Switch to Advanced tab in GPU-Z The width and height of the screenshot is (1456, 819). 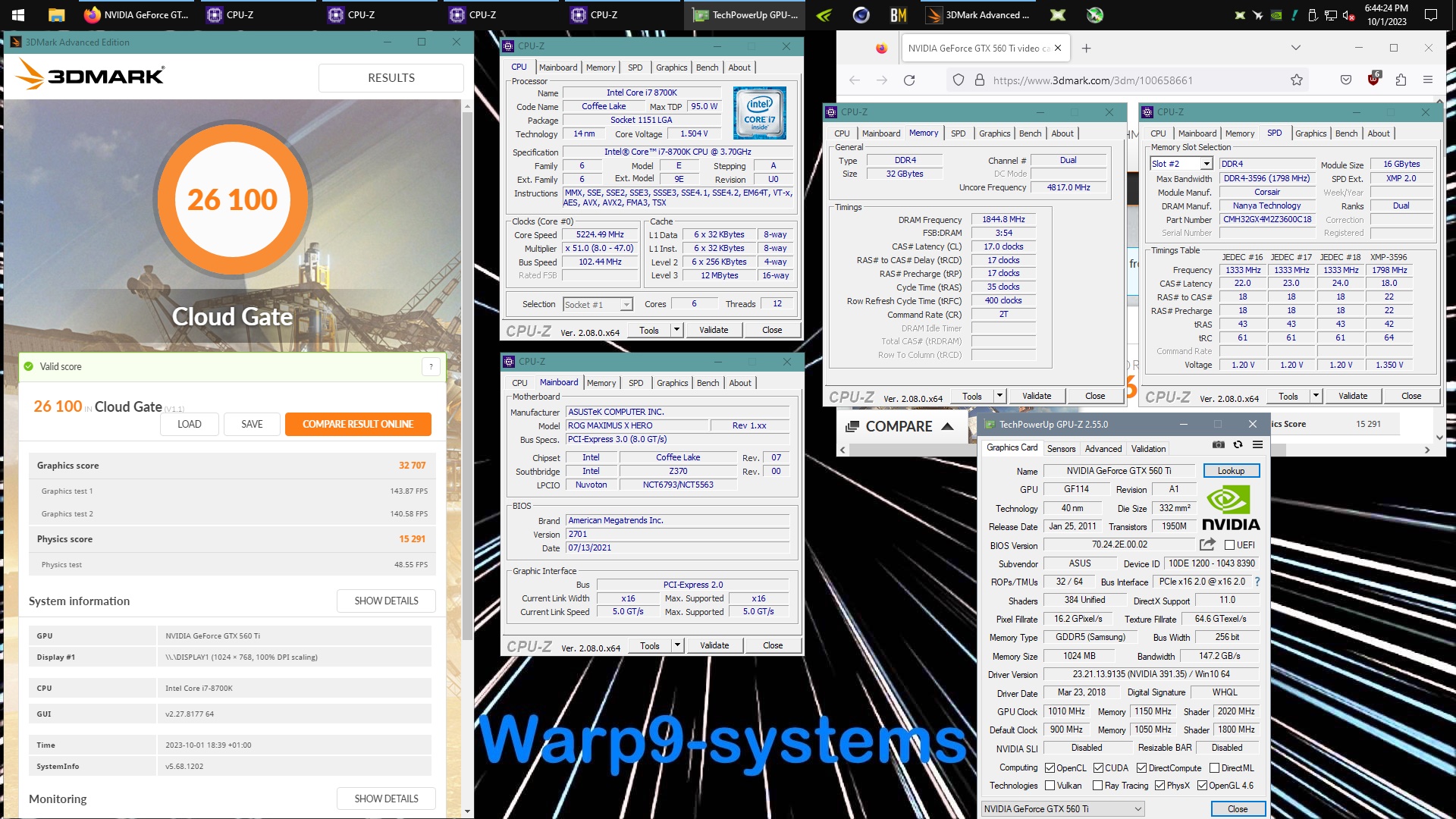(1103, 449)
